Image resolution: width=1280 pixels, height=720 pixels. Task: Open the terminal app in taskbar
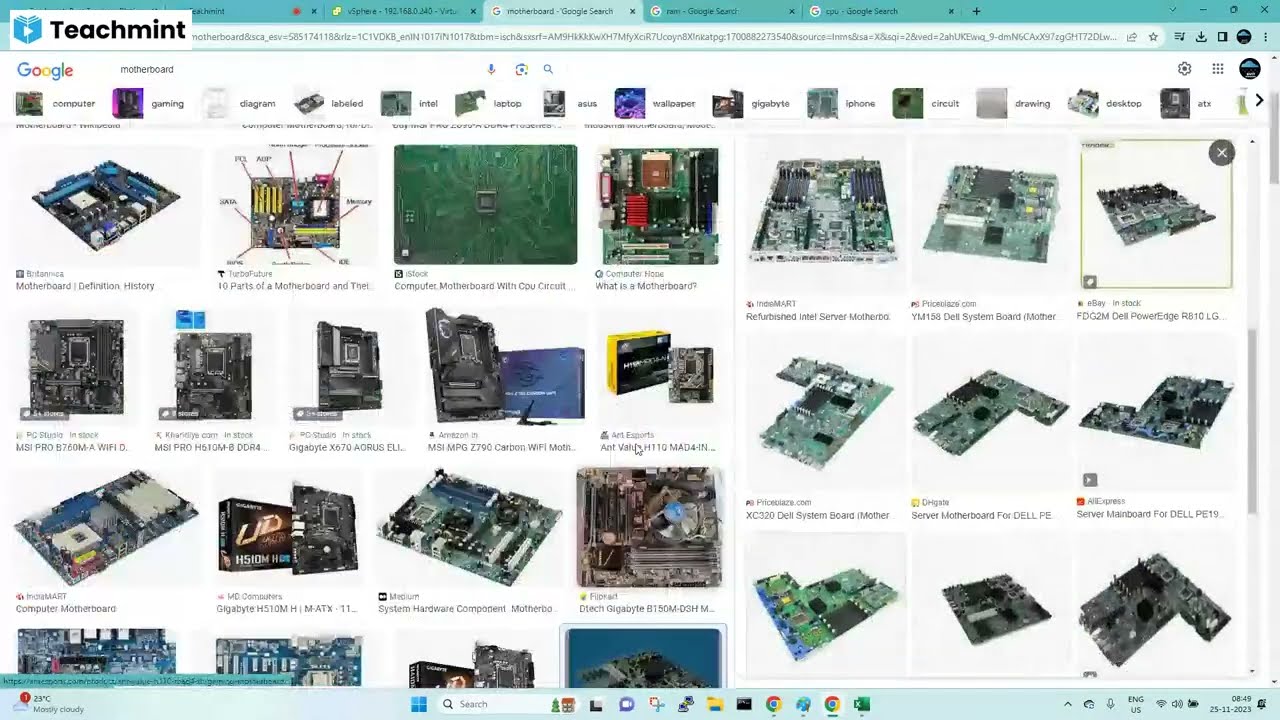coord(744,704)
